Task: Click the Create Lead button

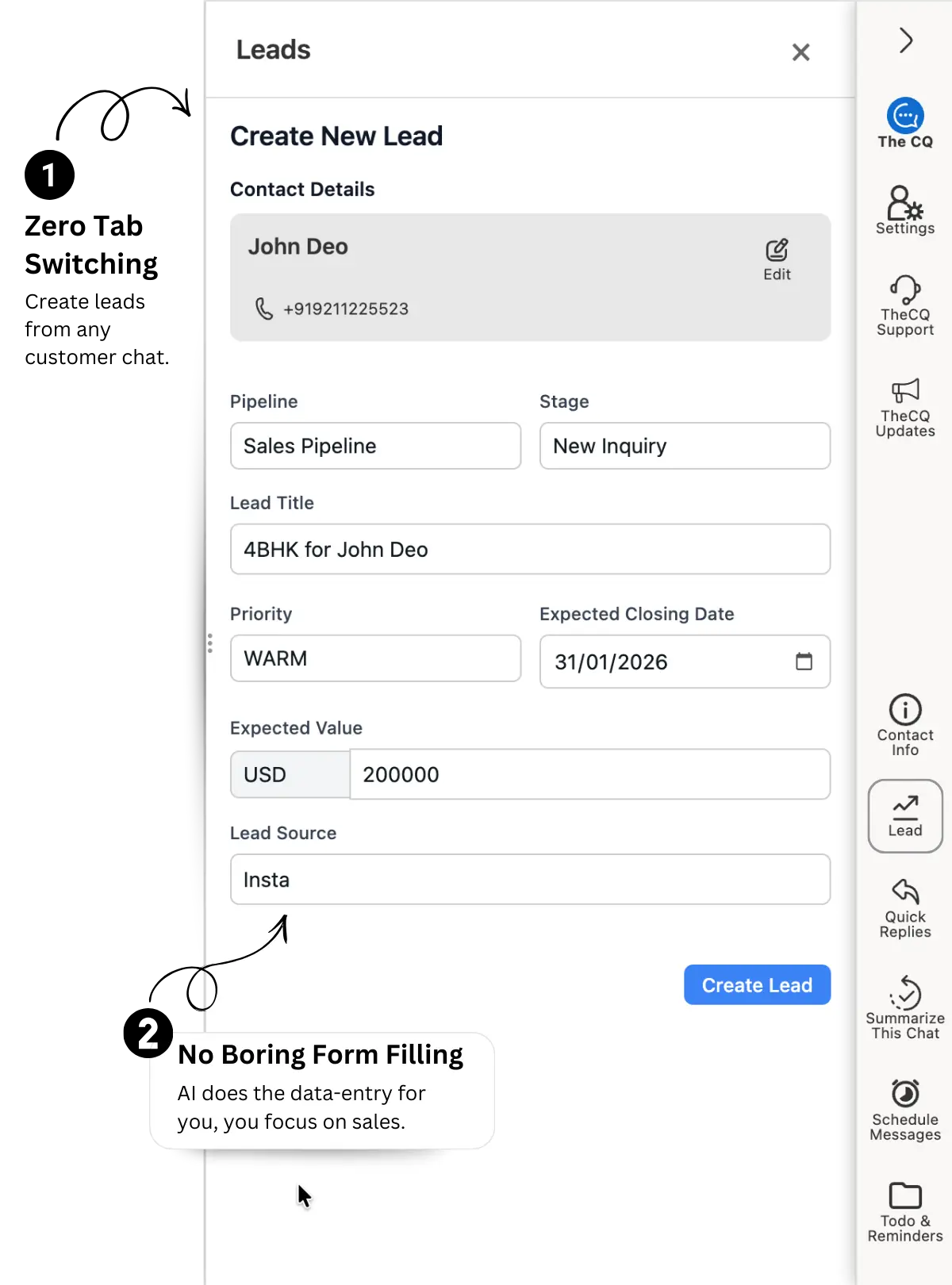Action: tap(757, 984)
